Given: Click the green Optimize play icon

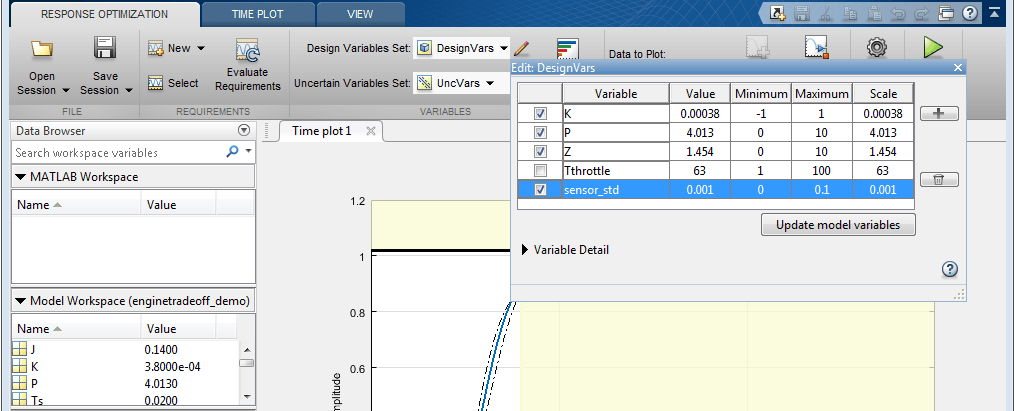Looking at the screenshot, I should (x=933, y=47).
